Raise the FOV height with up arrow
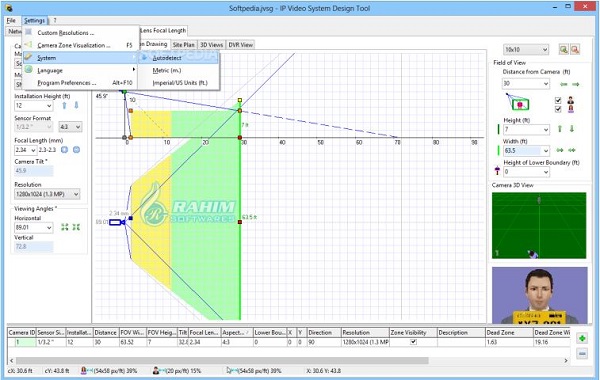The height and width of the screenshot is (380, 600). tap(560, 129)
